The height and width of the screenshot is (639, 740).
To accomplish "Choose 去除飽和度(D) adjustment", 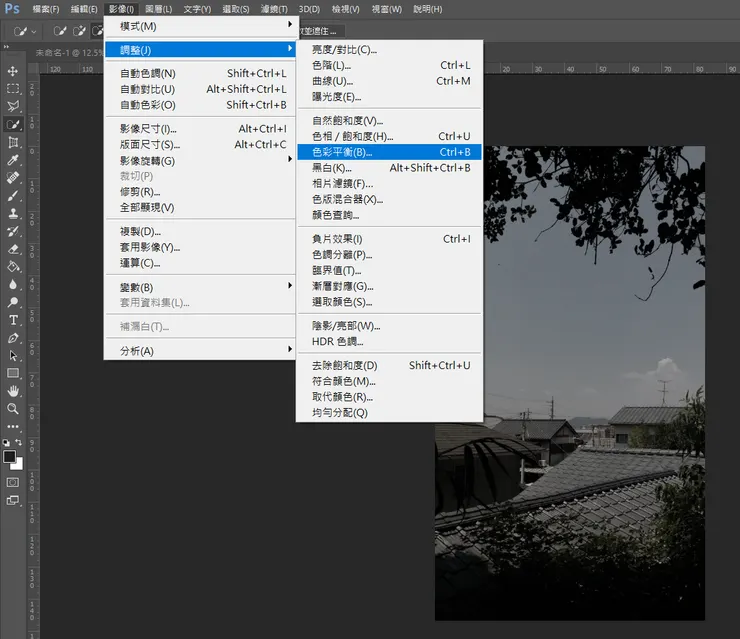I will [x=389, y=365].
